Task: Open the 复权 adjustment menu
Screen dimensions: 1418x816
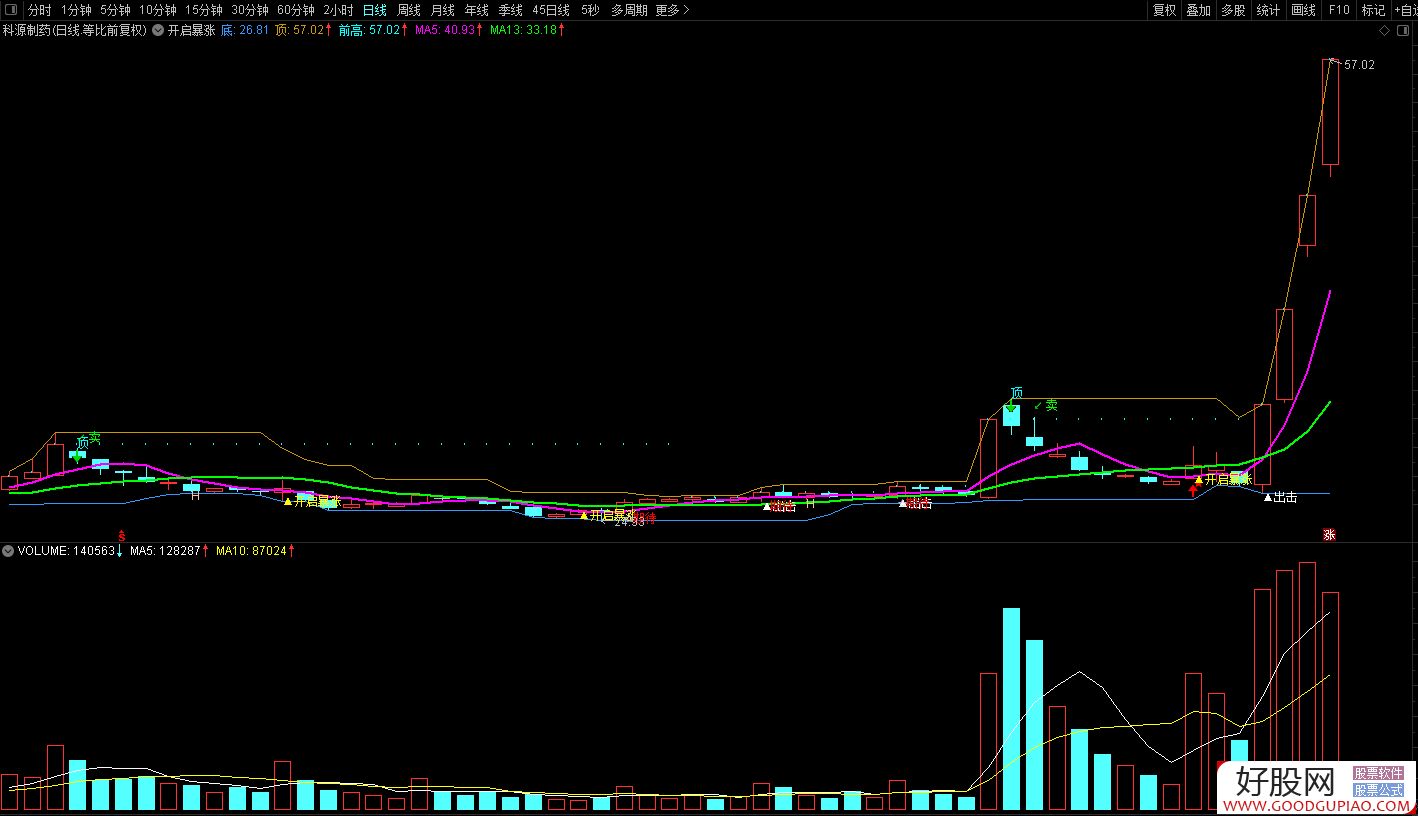Action: click(1165, 10)
